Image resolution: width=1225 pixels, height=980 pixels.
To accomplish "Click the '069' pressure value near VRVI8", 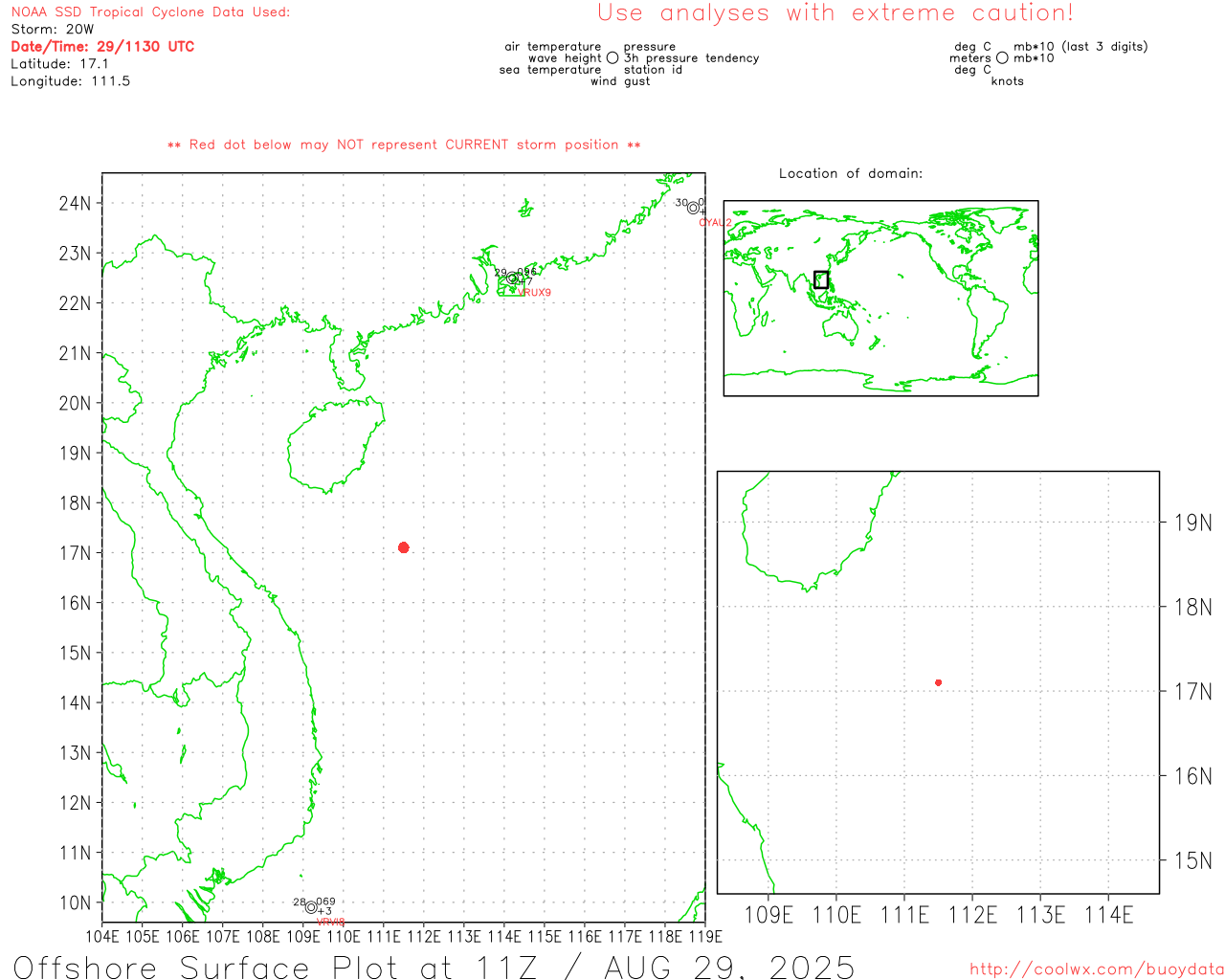I will tap(325, 902).
